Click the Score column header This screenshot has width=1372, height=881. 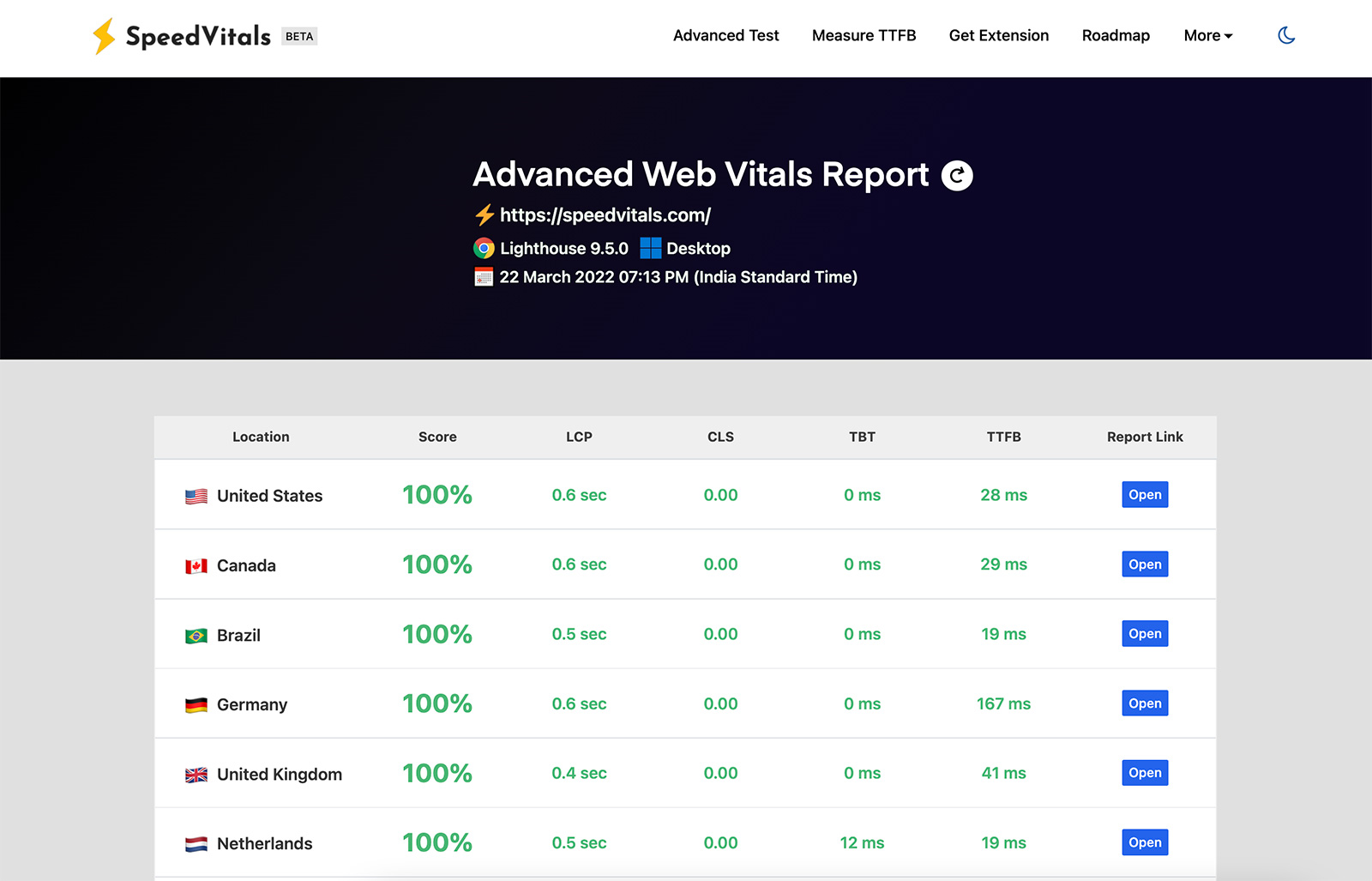point(437,437)
